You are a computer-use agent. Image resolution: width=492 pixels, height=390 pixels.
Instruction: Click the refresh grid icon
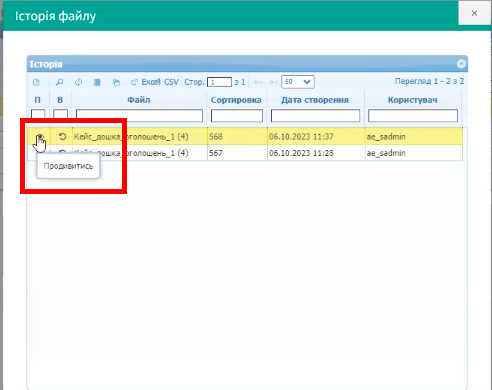(x=78, y=82)
